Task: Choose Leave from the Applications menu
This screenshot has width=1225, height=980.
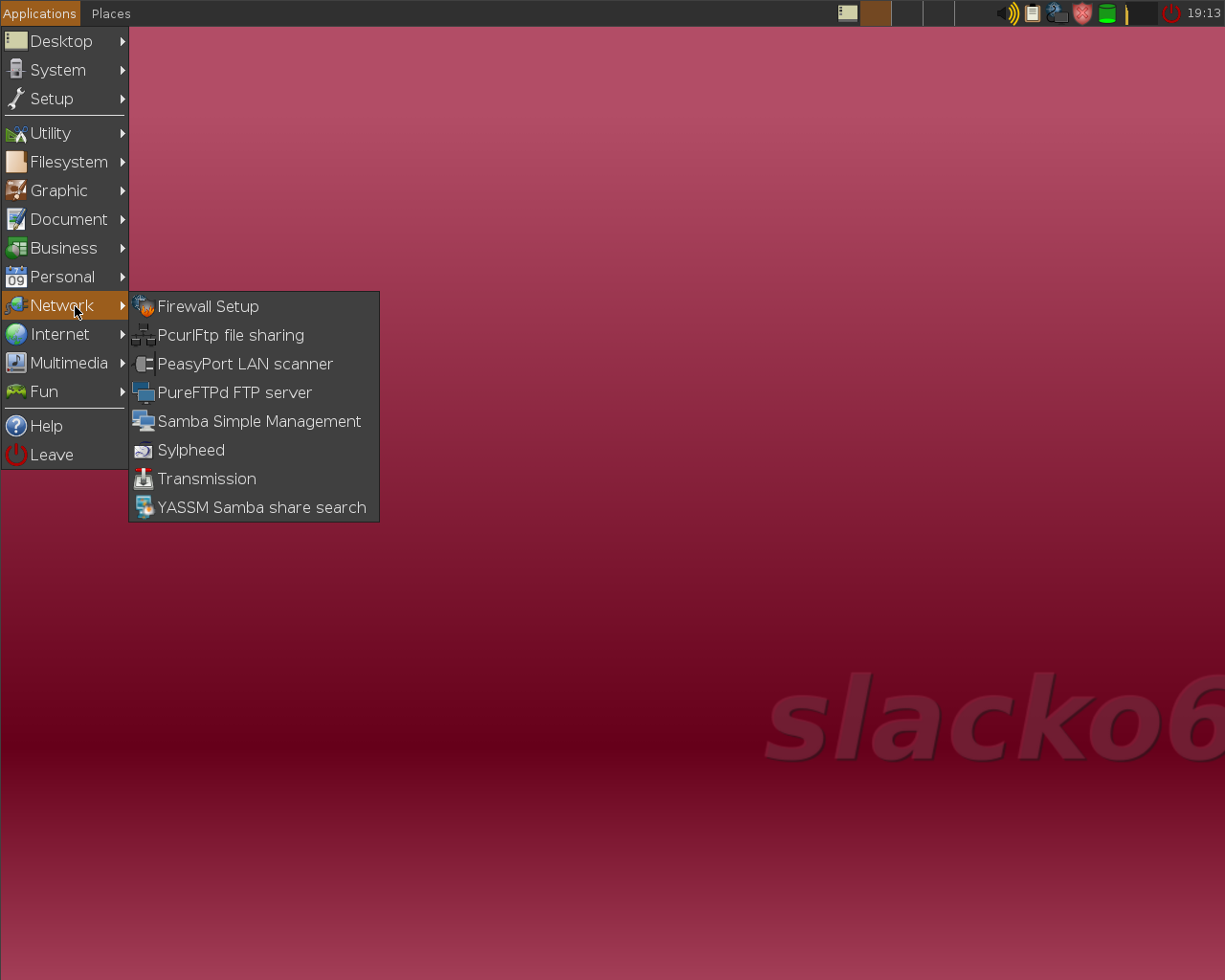Action: coord(65,455)
